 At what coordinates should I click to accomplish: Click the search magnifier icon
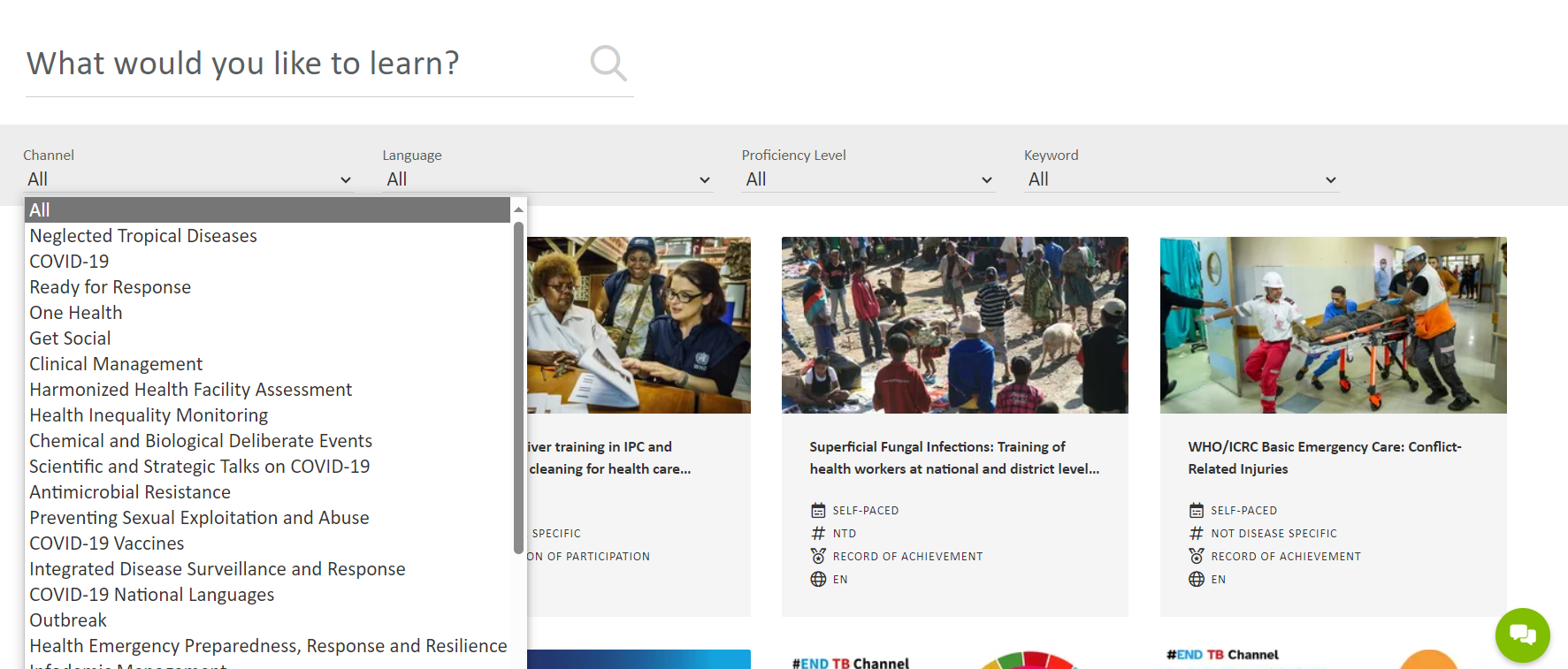(x=608, y=63)
